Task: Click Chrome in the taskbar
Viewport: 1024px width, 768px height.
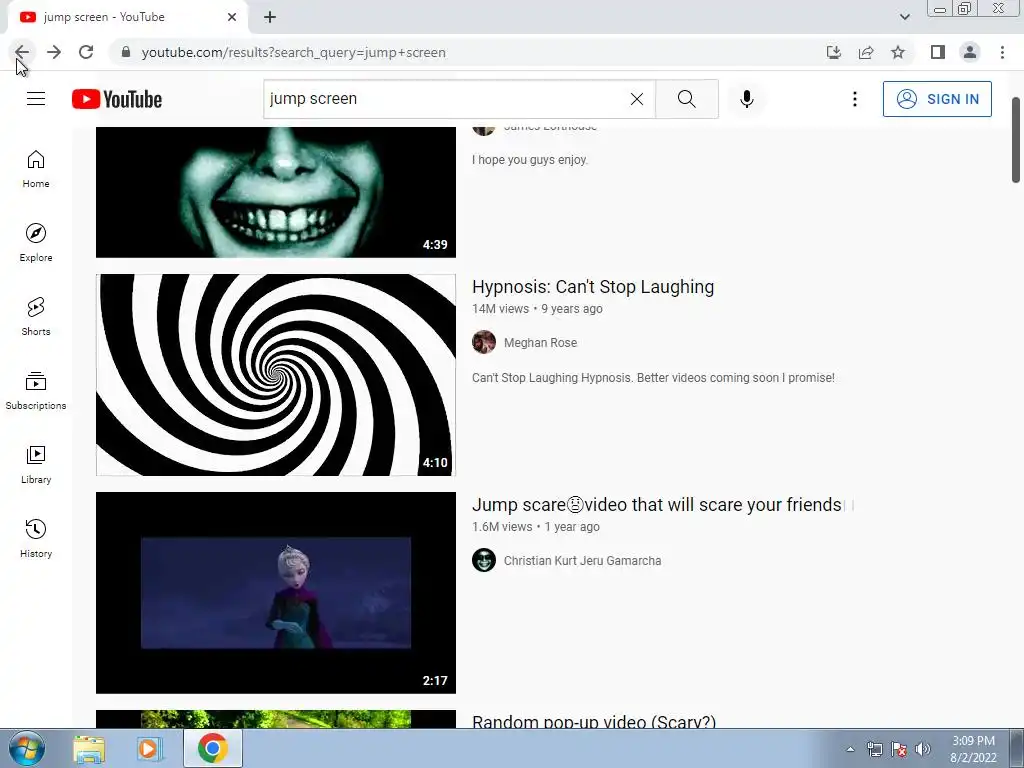Action: point(212,748)
